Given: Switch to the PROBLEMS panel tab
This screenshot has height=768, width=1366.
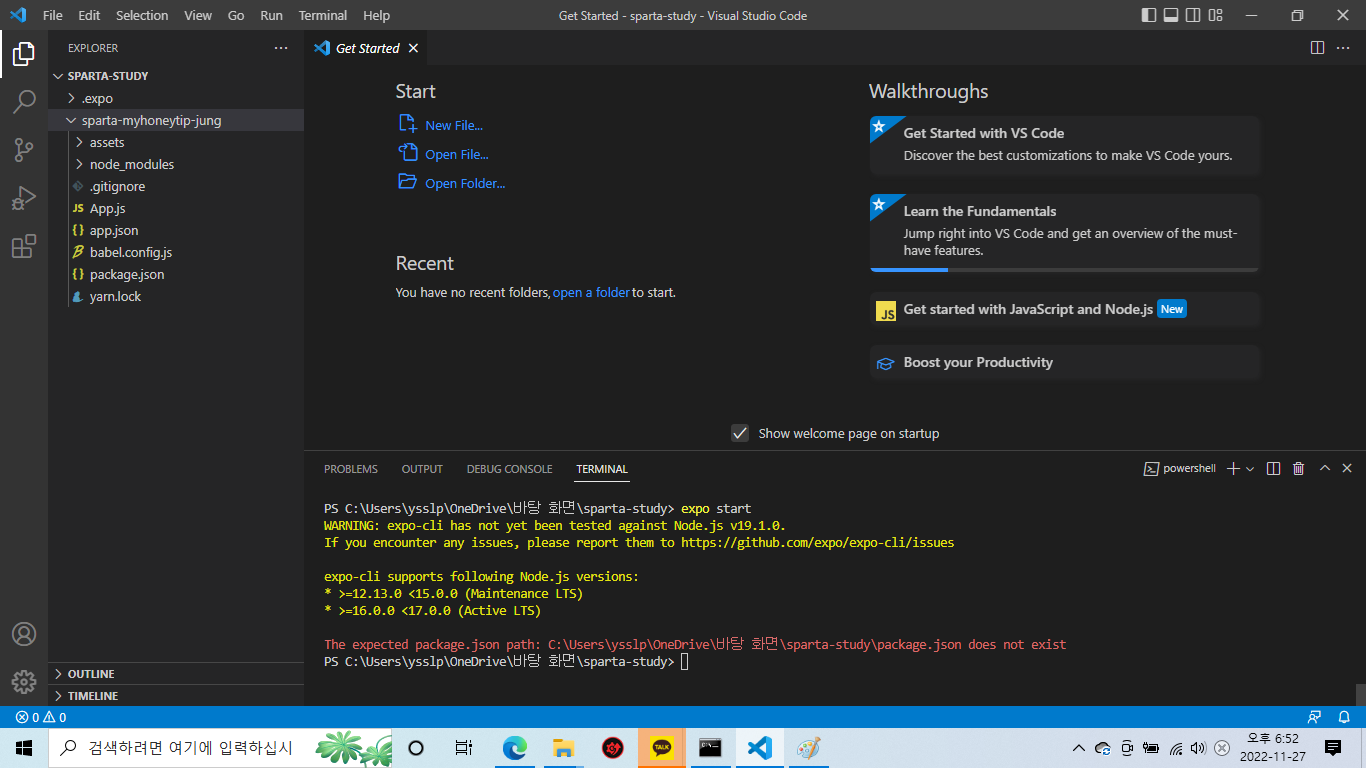Looking at the screenshot, I should pyautogui.click(x=351, y=469).
